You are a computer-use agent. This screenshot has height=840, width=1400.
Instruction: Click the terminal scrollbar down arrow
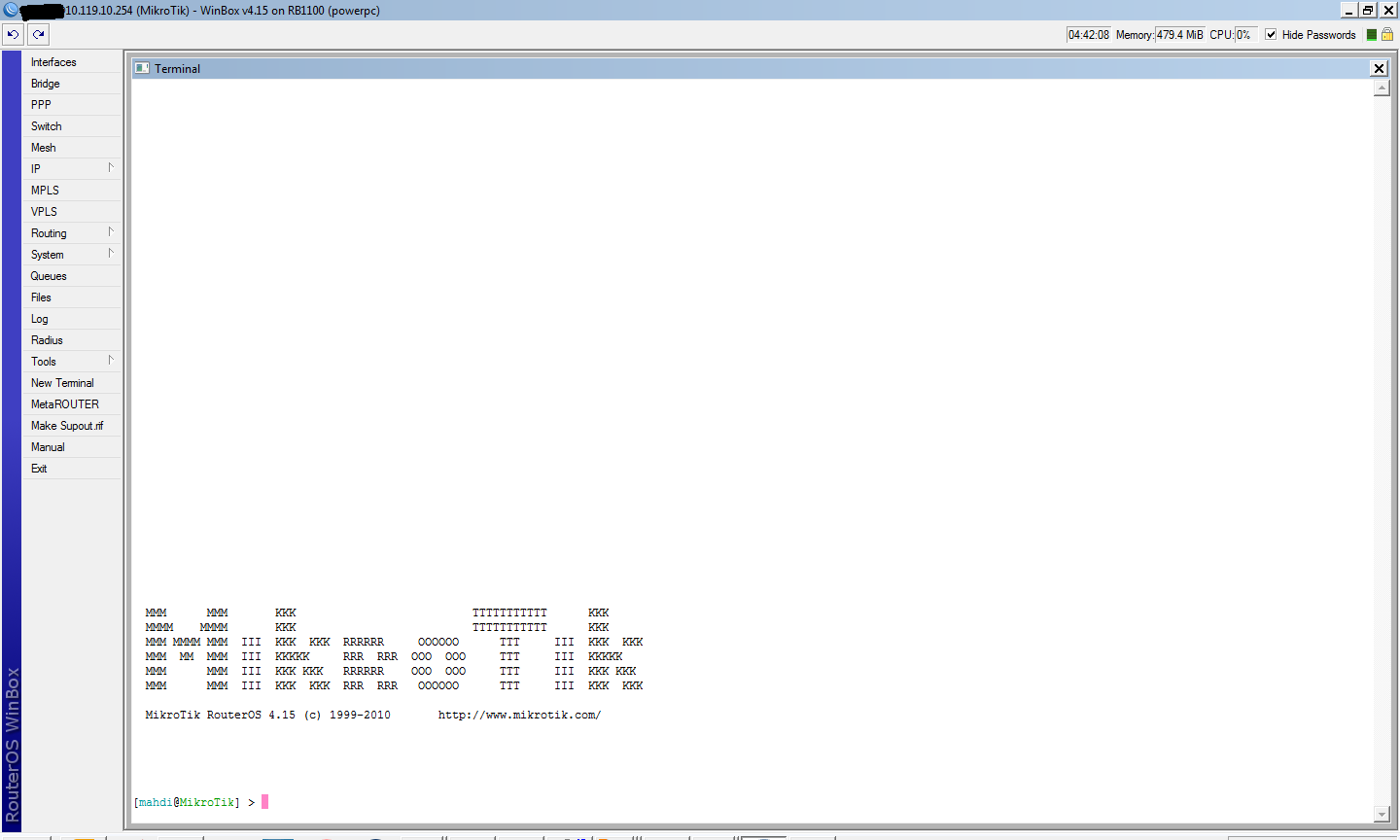(1382, 814)
